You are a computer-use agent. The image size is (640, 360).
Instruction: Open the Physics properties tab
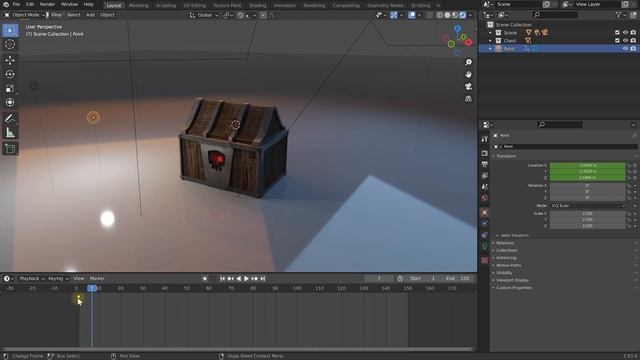484,224
